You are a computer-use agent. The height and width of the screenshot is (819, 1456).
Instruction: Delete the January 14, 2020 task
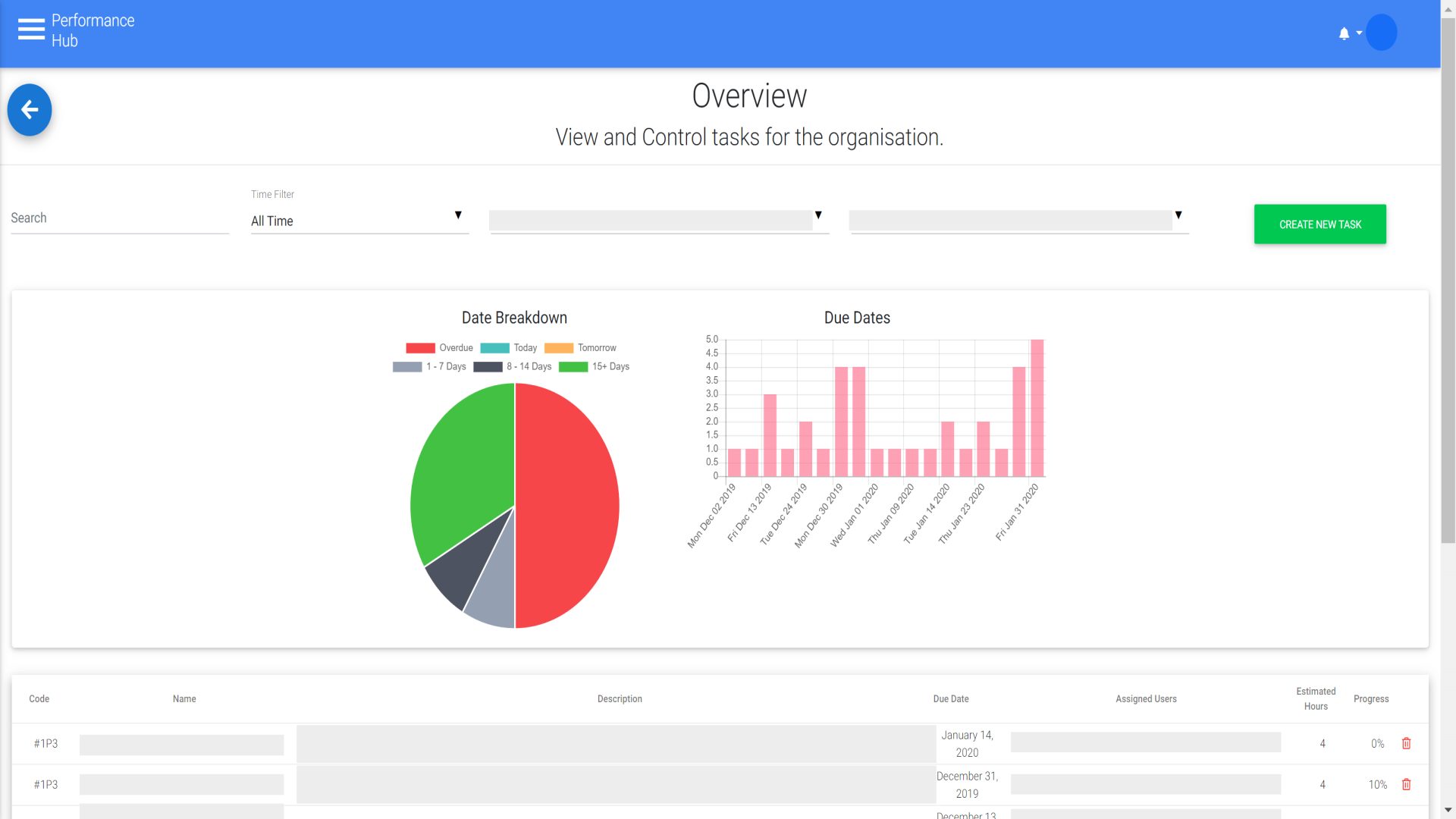click(x=1406, y=744)
